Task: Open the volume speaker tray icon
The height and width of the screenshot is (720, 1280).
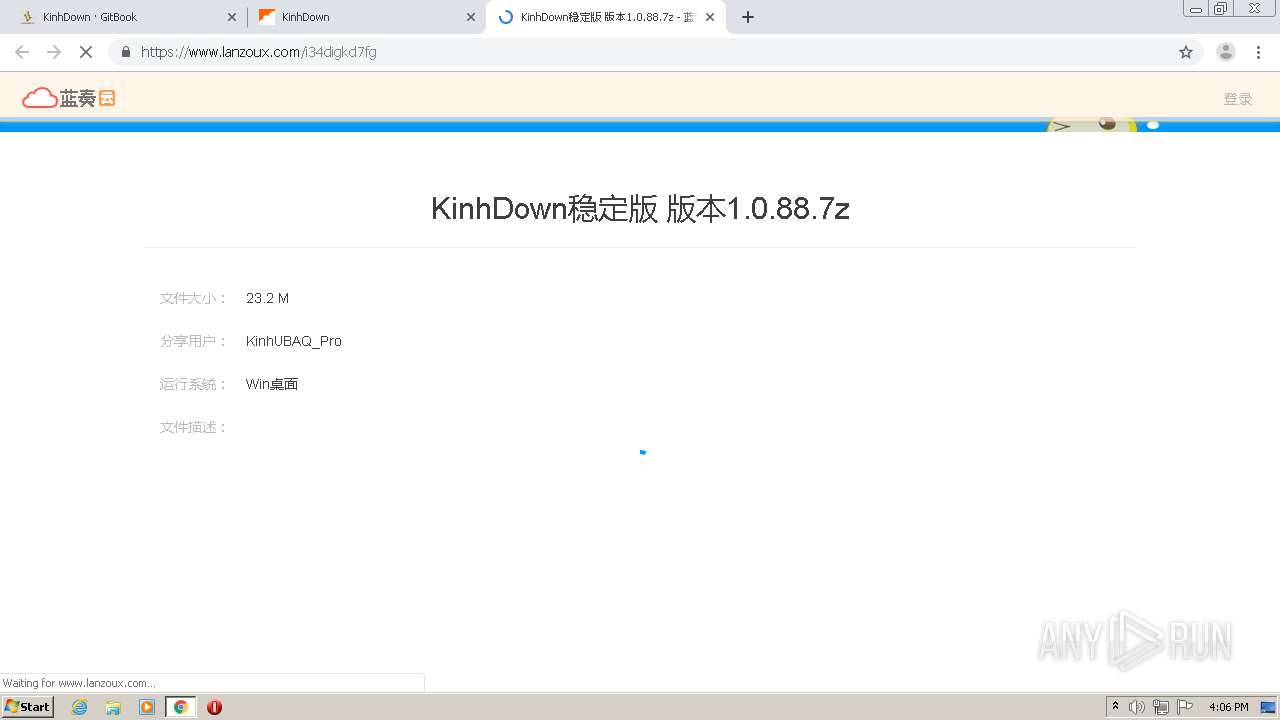Action: tap(1137, 707)
